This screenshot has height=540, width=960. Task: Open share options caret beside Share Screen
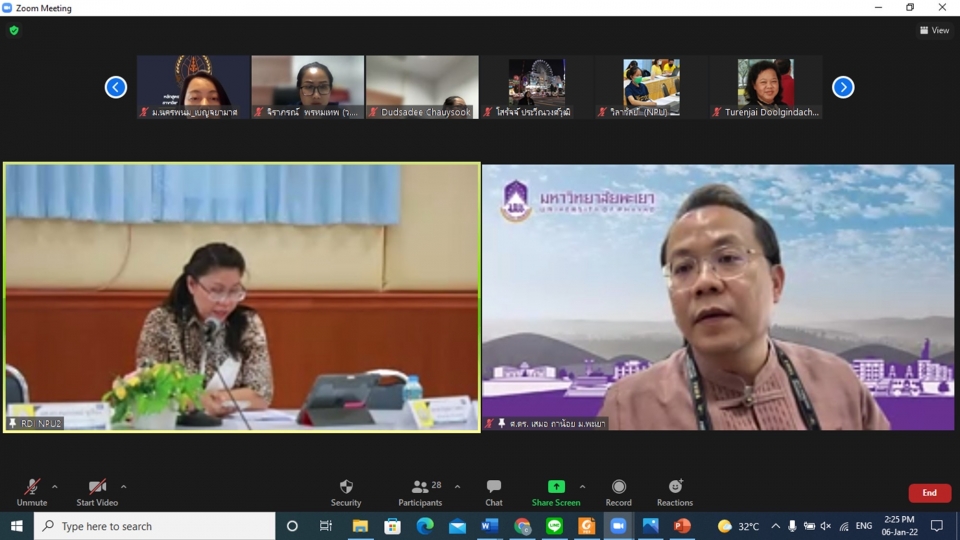[582, 487]
